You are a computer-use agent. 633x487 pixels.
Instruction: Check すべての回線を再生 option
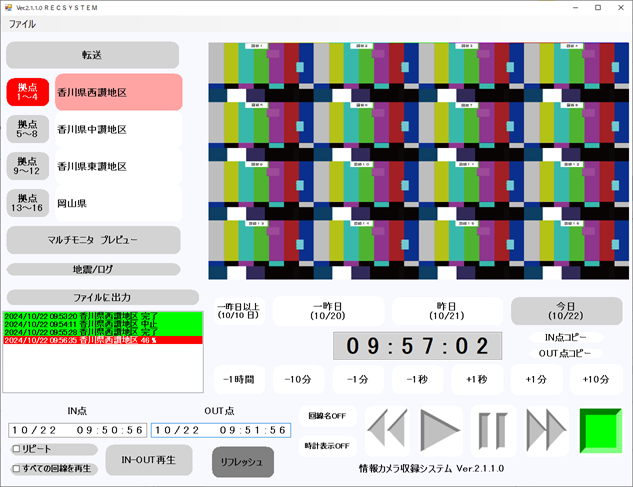[x=16, y=468]
